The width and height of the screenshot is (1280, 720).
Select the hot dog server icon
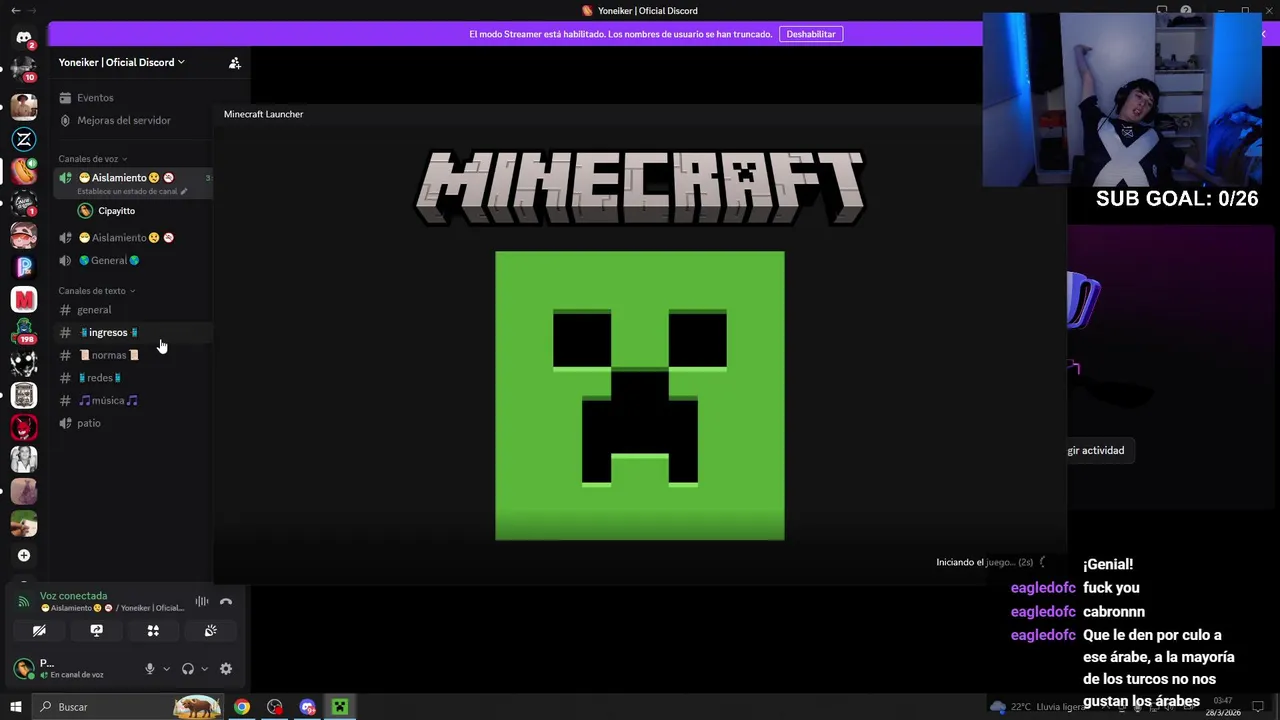pos(24,171)
